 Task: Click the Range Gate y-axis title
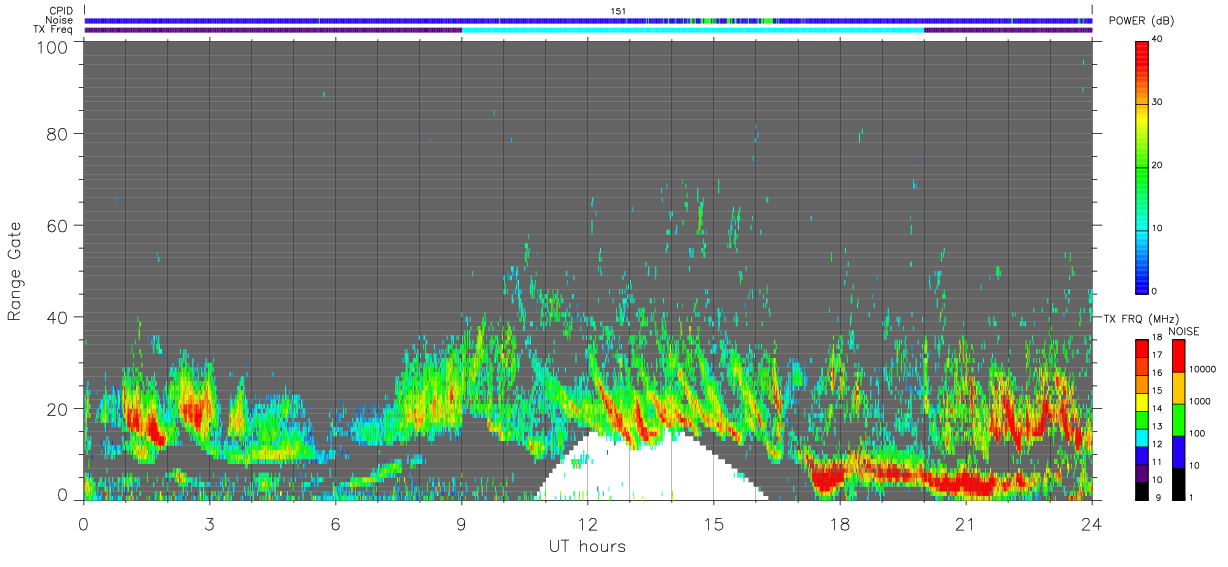[15, 272]
